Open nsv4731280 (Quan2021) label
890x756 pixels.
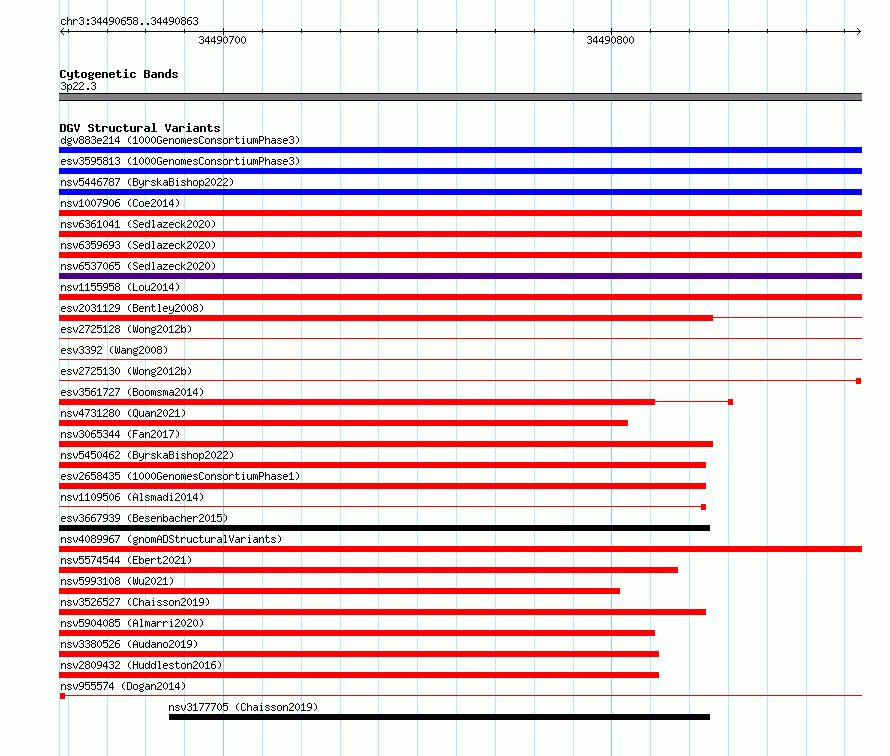[123, 413]
